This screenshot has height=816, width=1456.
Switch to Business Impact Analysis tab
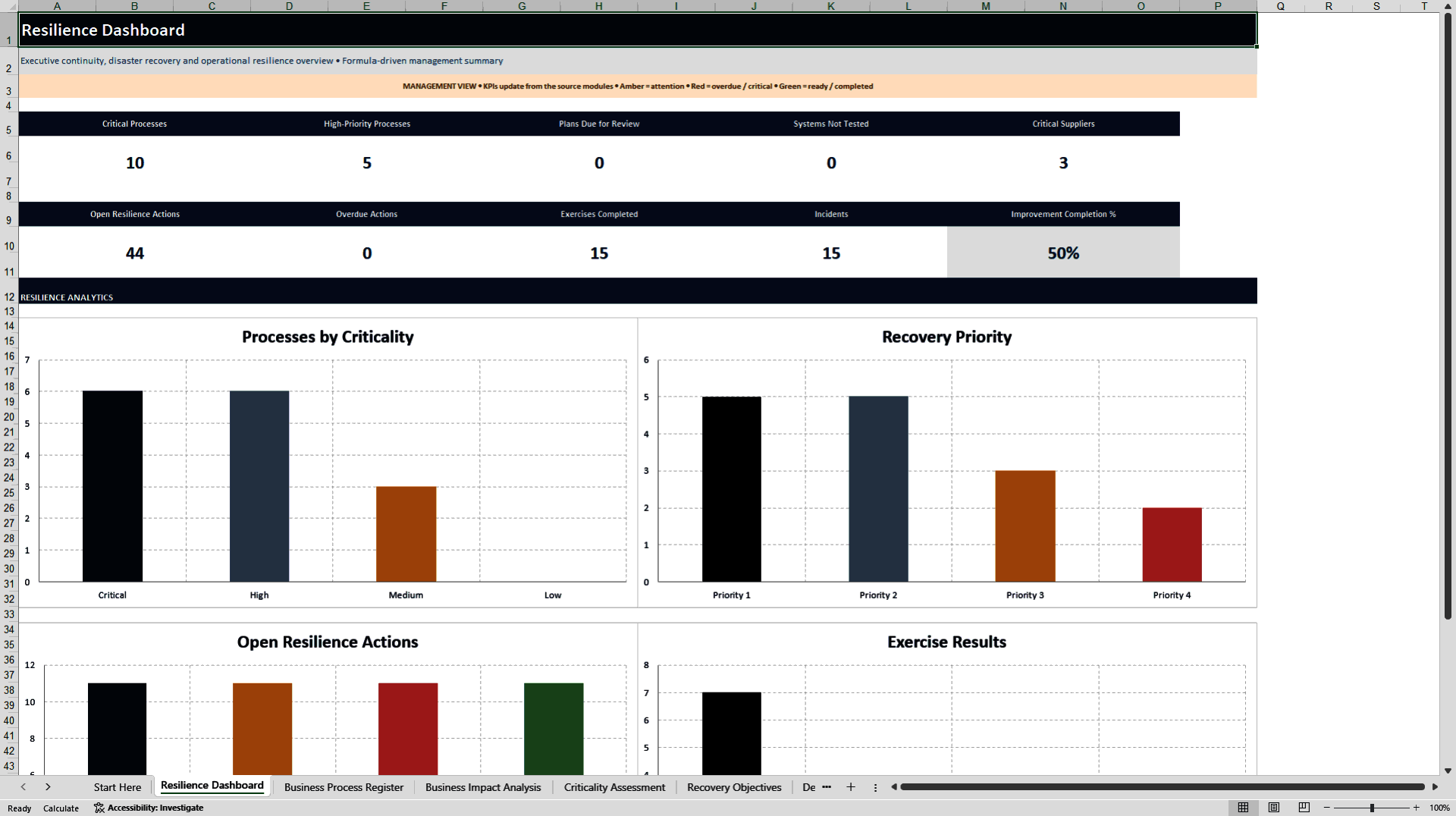[483, 787]
